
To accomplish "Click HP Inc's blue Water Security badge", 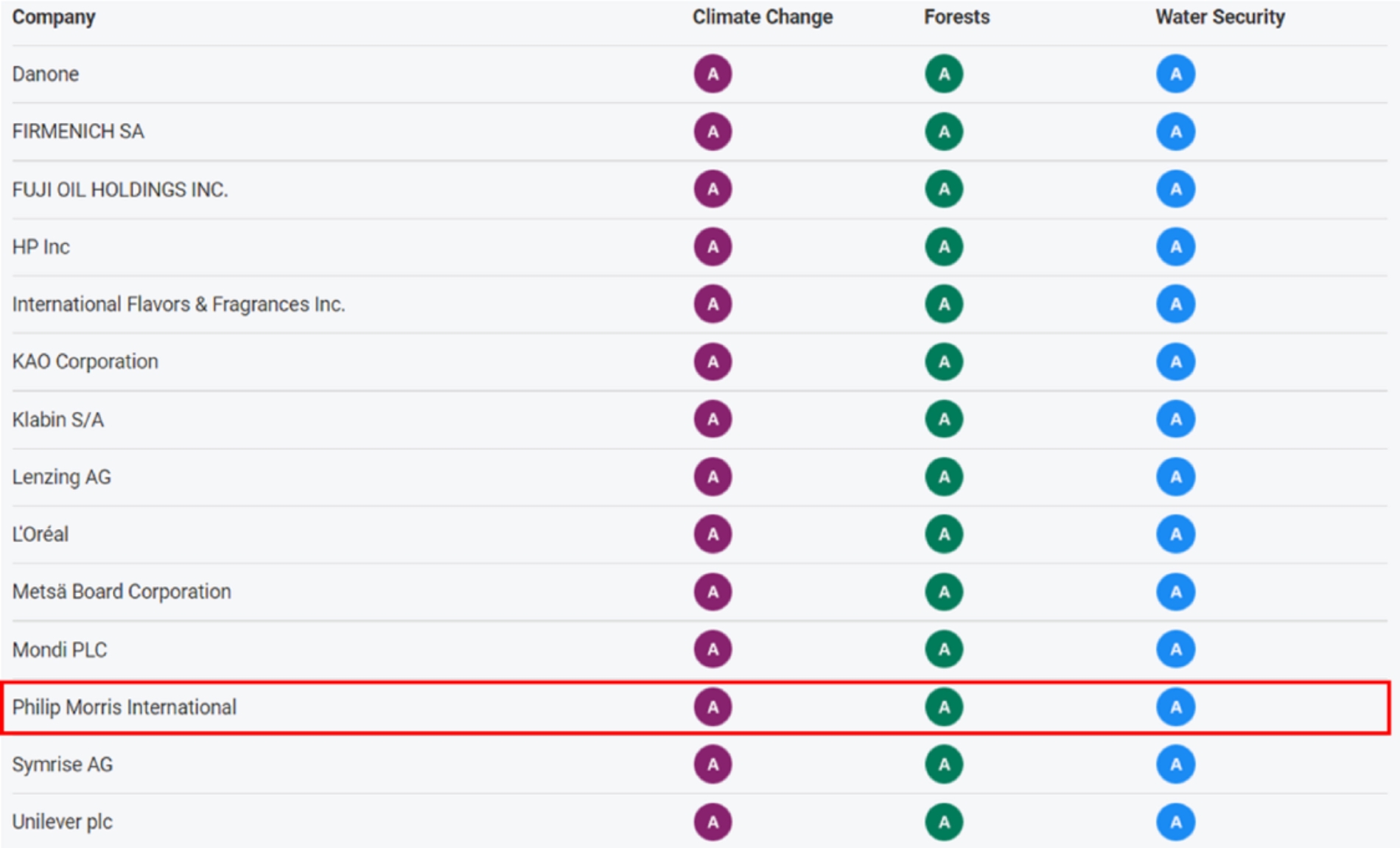I will pyautogui.click(x=1175, y=247).
